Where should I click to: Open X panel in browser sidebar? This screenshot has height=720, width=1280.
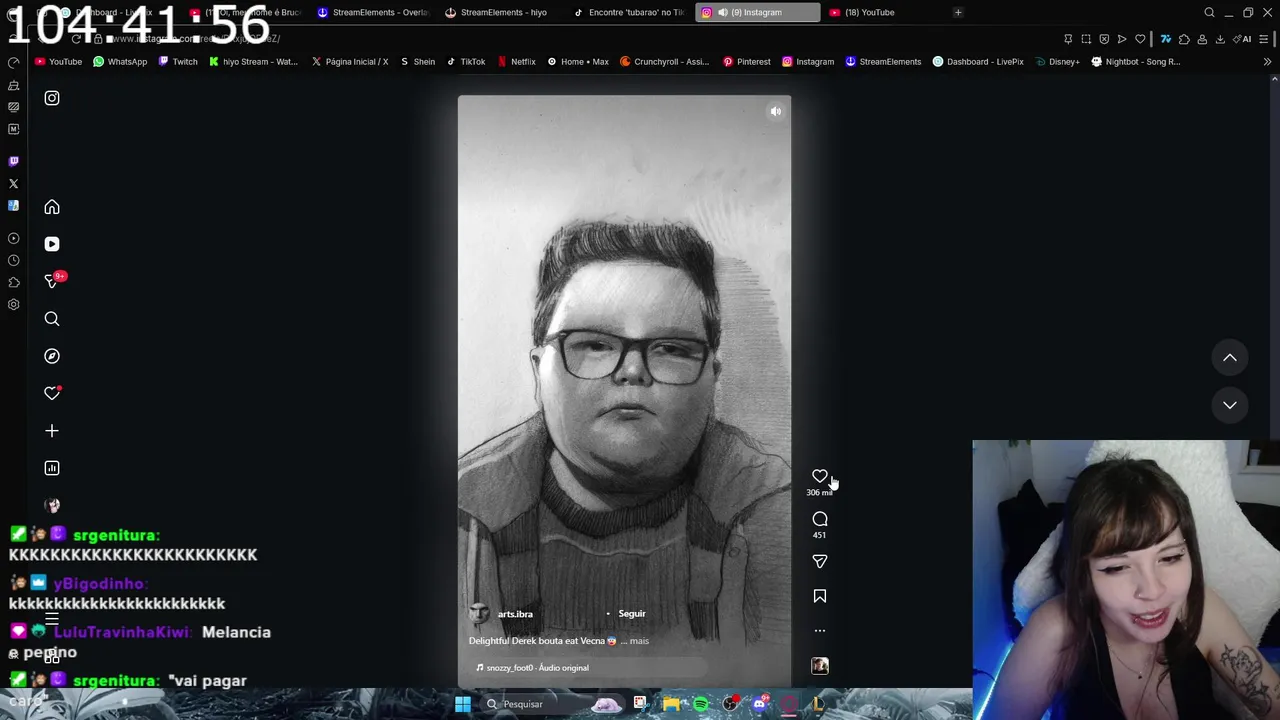(13, 183)
